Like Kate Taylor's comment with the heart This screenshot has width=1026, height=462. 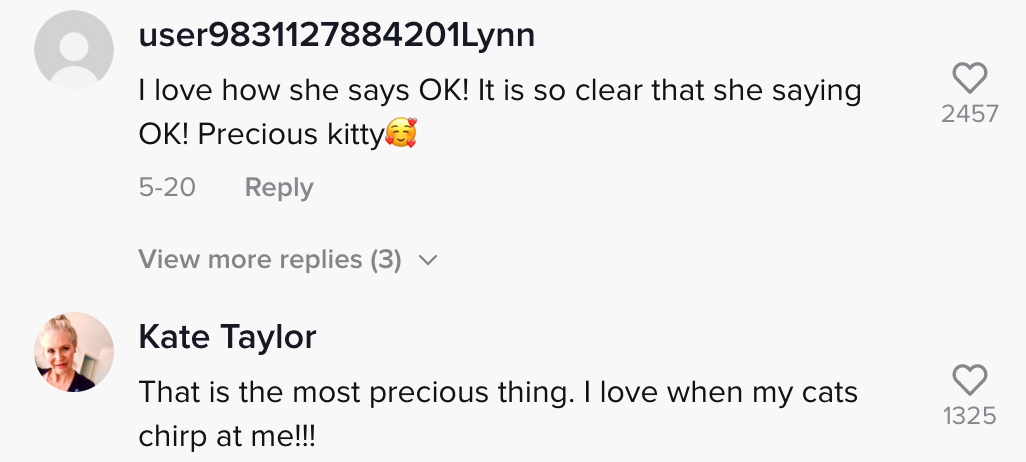click(969, 380)
